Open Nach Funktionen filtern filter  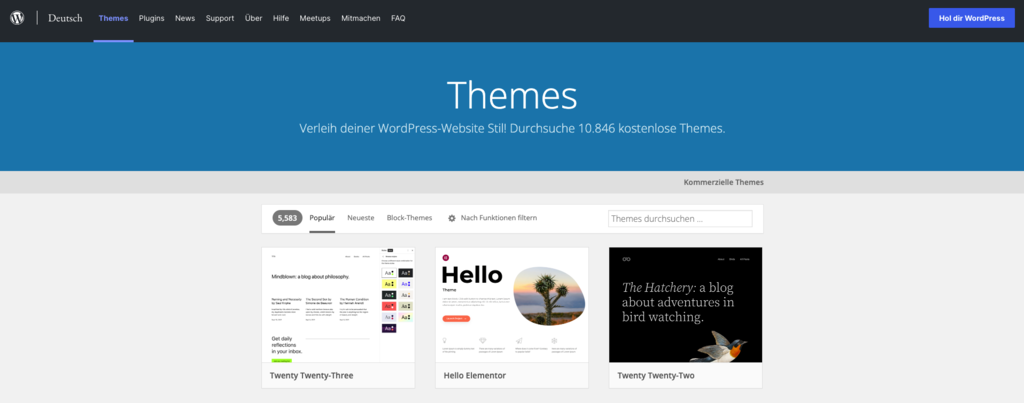[499, 218]
